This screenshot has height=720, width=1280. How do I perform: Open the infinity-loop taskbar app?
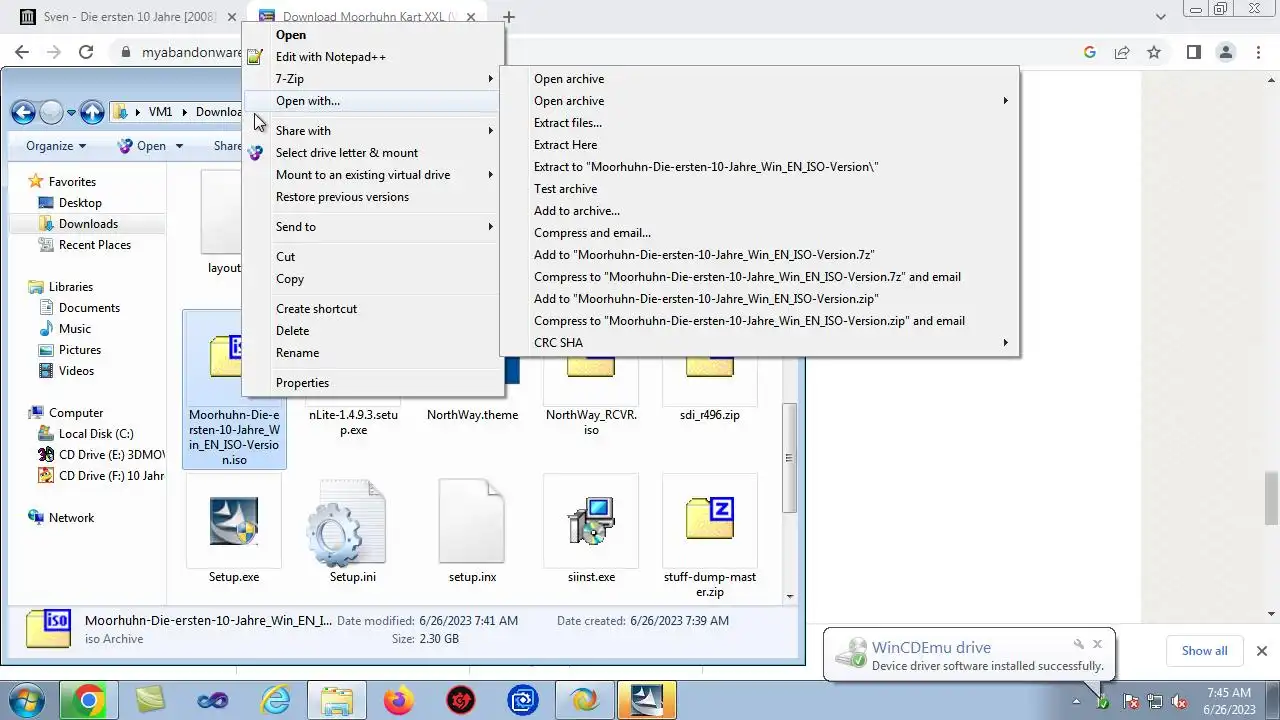pos(212,701)
